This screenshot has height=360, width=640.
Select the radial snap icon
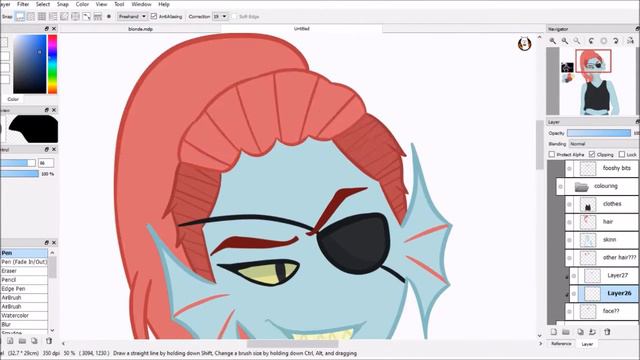pos(64,17)
